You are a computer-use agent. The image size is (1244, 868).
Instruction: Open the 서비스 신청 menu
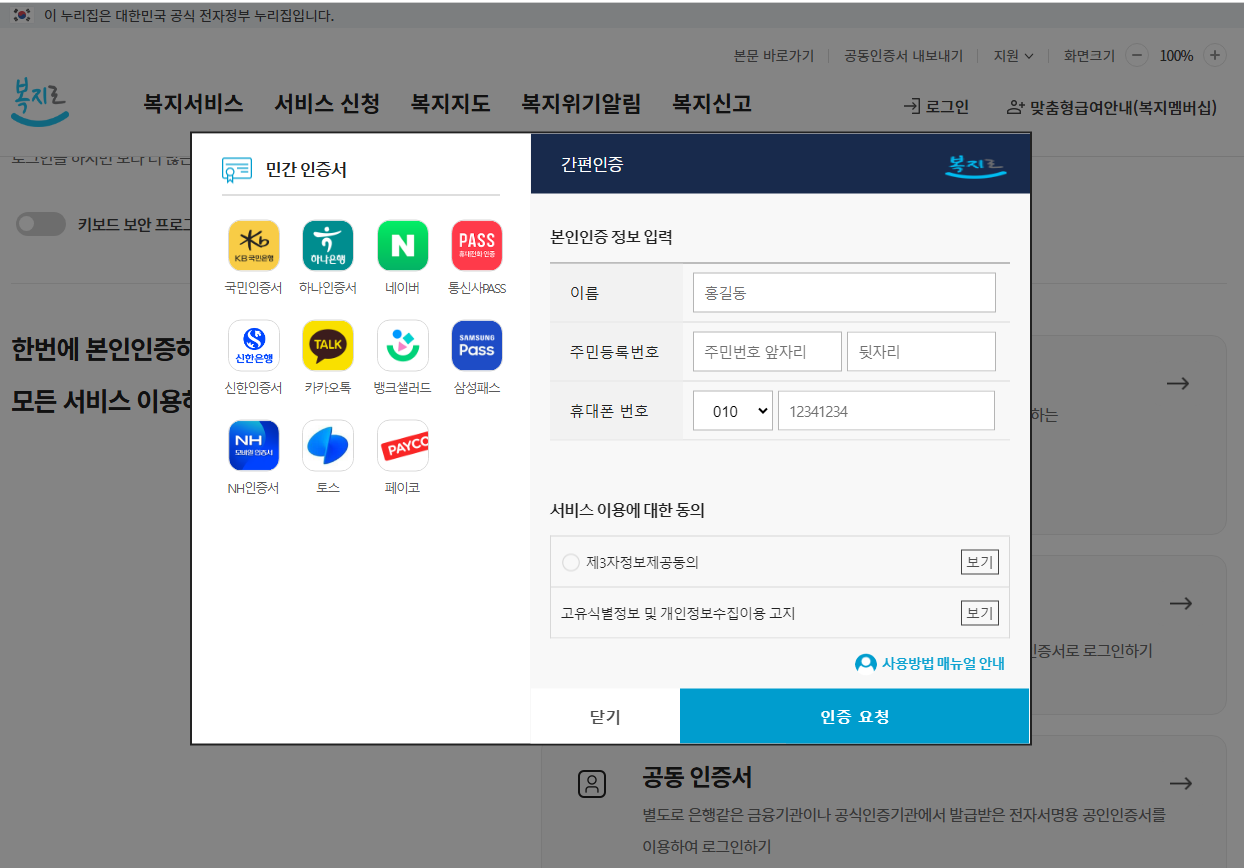327,103
